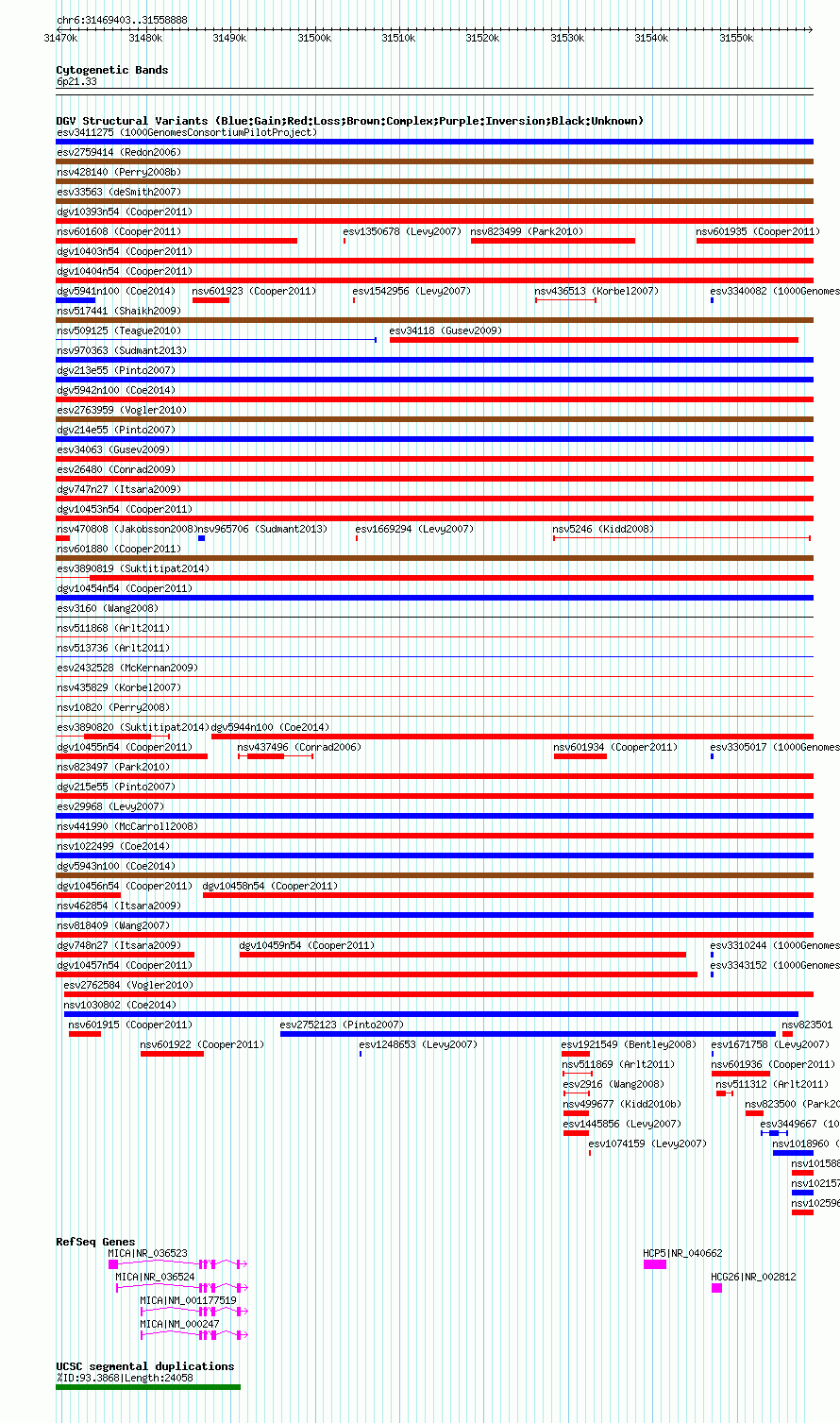Image resolution: width=840 pixels, height=1423 pixels.
Task: Open the nsv441990 (McCarroll2008) label
Action: (127, 826)
